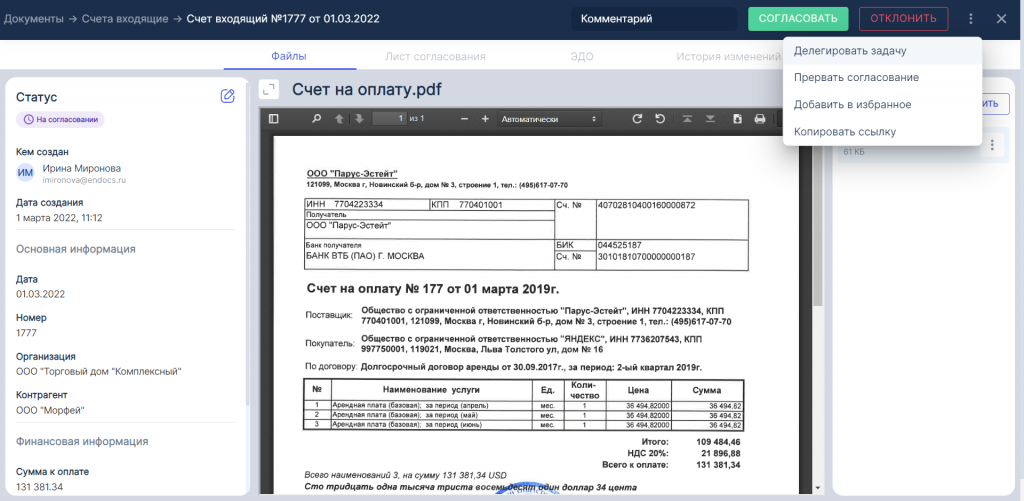1024x501 pixels.
Task: Go to Счета входящие breadcrumb
Action: (125, 19)
